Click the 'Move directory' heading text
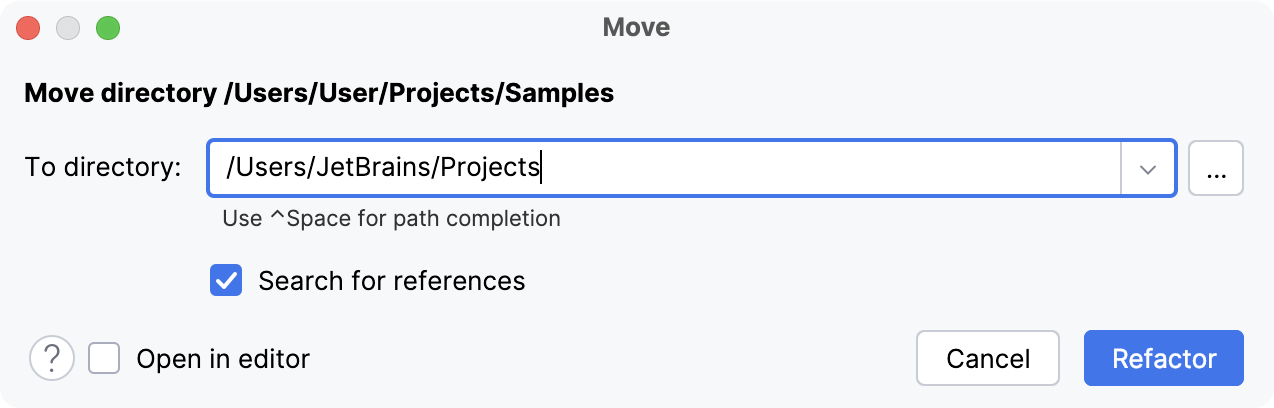Viewport: 1274px width, 408px height. [318, 94]
